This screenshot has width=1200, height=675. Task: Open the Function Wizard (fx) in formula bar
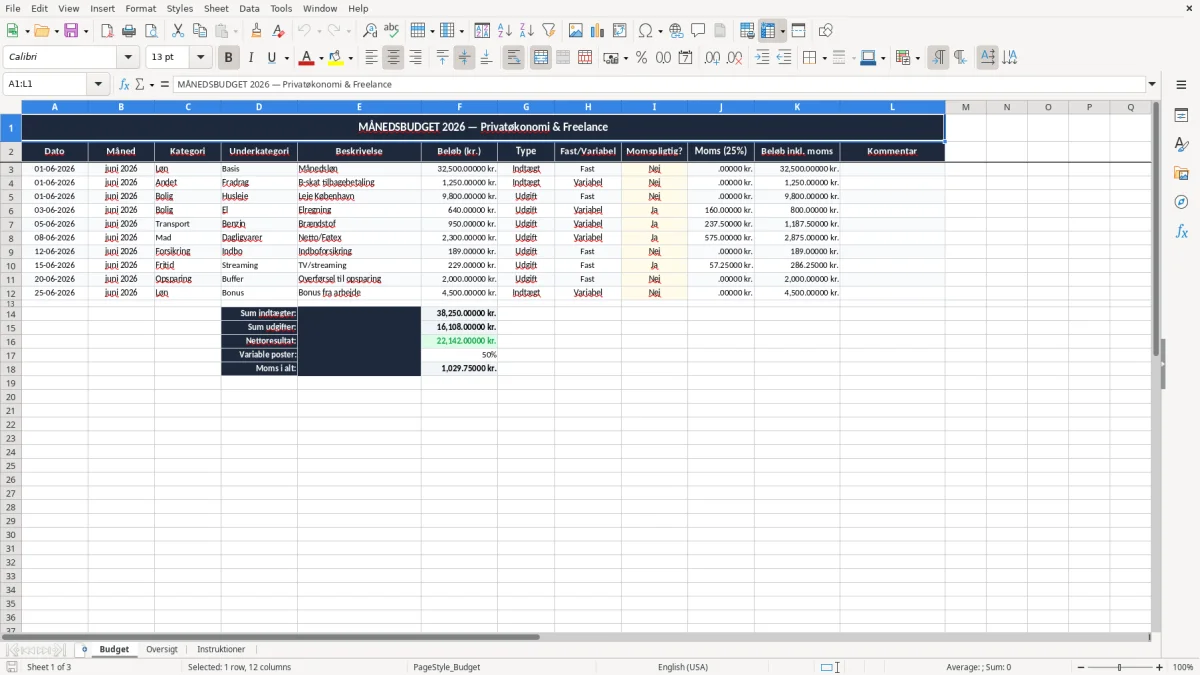[124, 84]
